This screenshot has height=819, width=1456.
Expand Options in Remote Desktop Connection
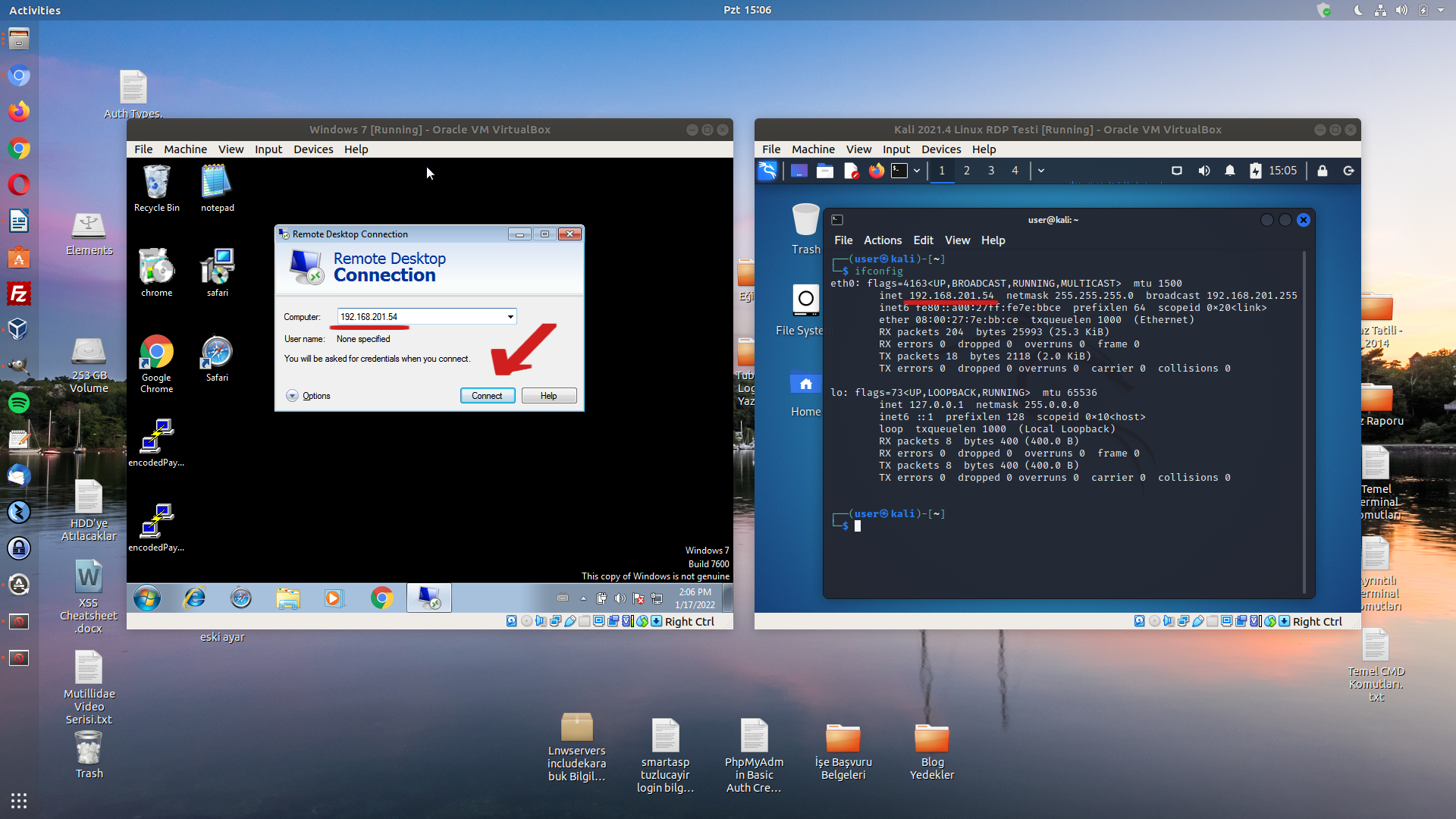point(293,396)
